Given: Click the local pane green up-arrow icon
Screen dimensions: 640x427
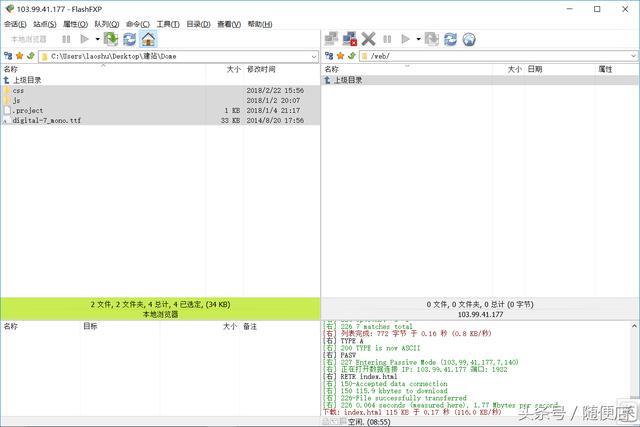Looking at the screenshot, I should click(x=30, y=56).
